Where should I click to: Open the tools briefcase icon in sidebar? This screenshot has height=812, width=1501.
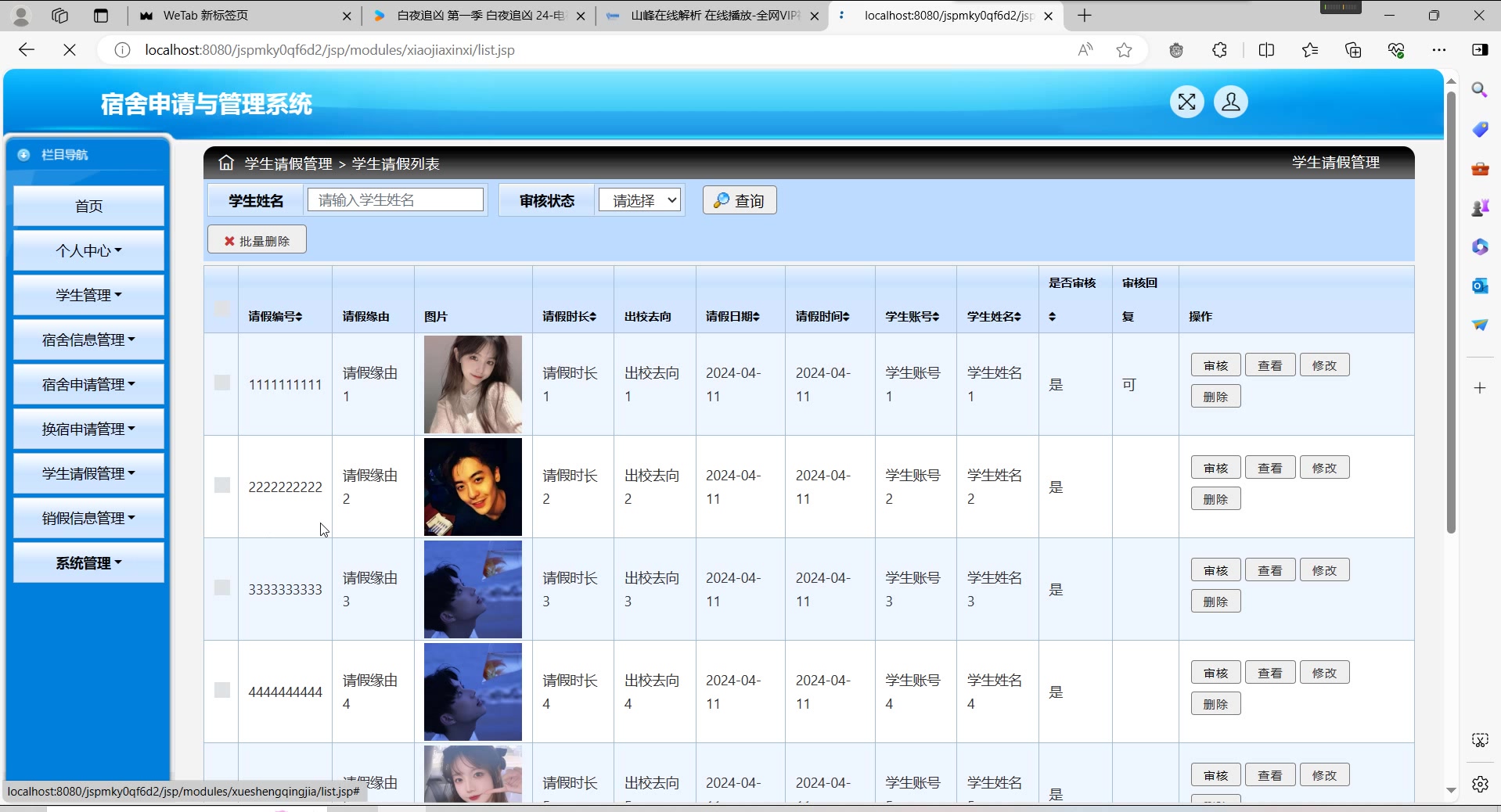(x=1479, y=168)
